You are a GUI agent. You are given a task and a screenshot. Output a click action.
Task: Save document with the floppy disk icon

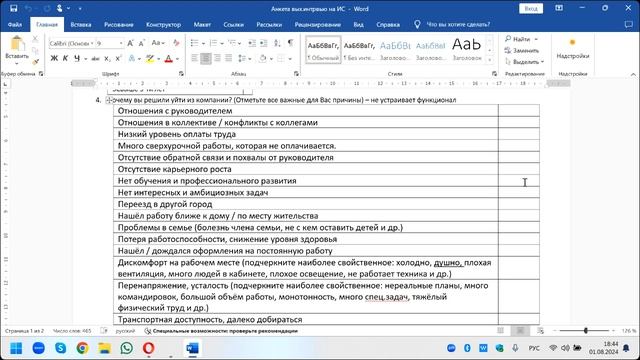13,8
